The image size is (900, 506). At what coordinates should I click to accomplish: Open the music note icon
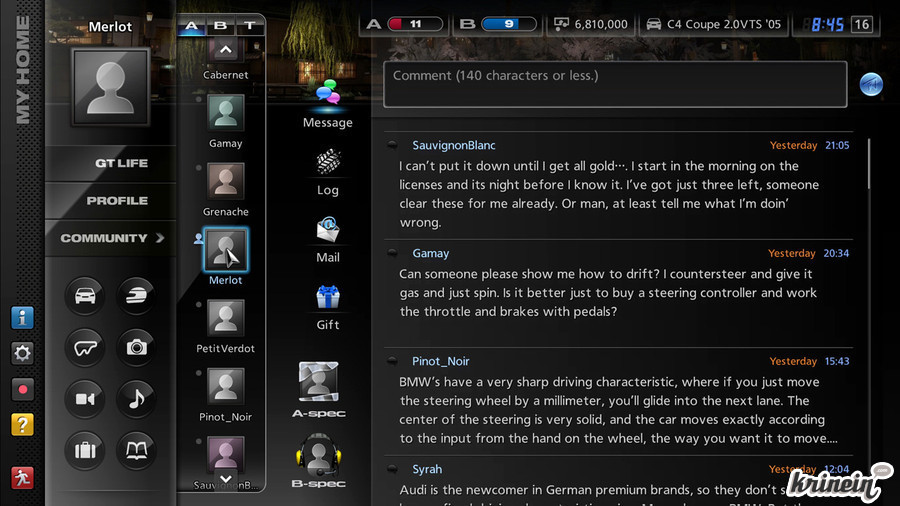137,399
